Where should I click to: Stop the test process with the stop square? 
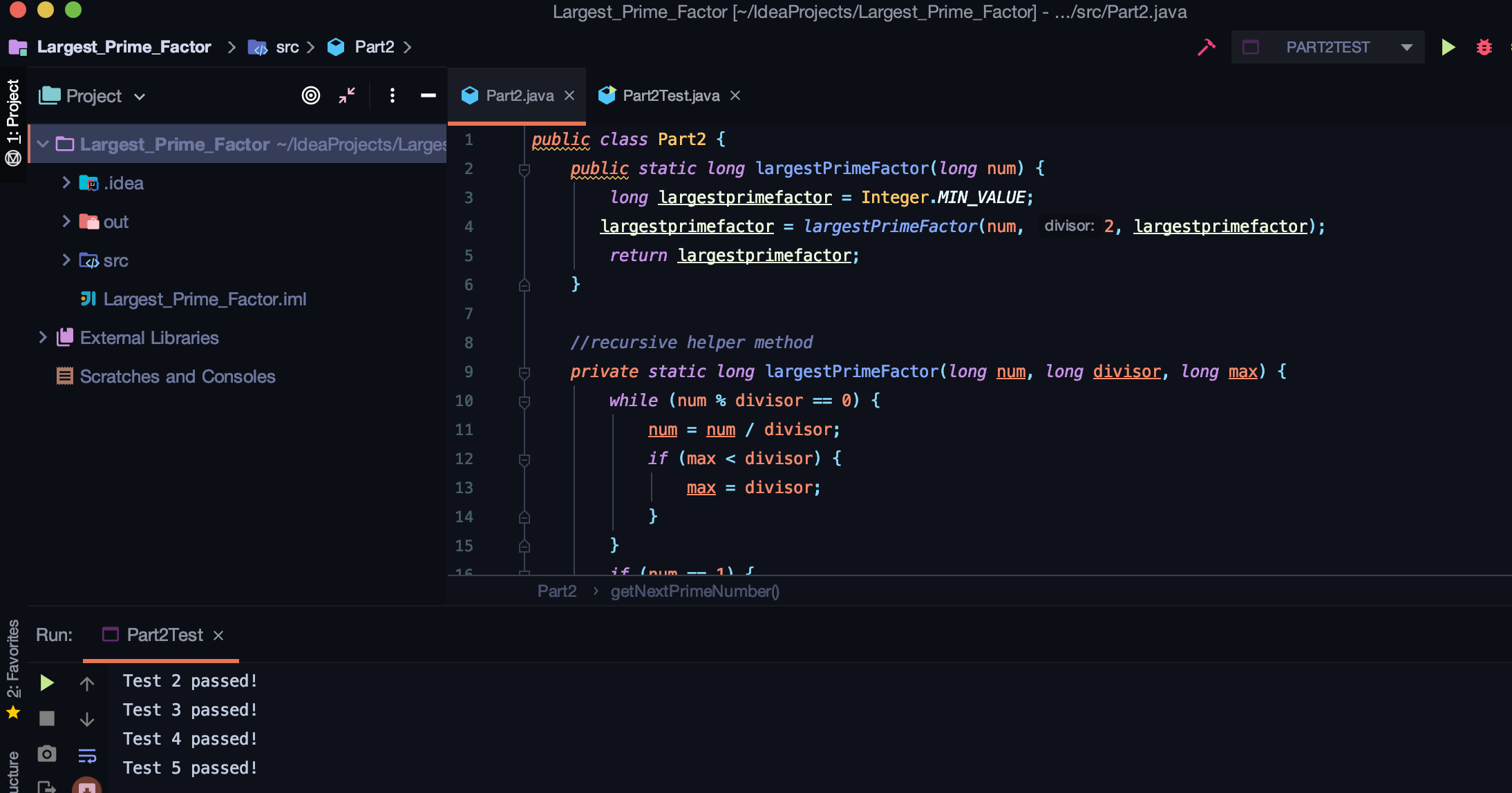tap(46, 718)
